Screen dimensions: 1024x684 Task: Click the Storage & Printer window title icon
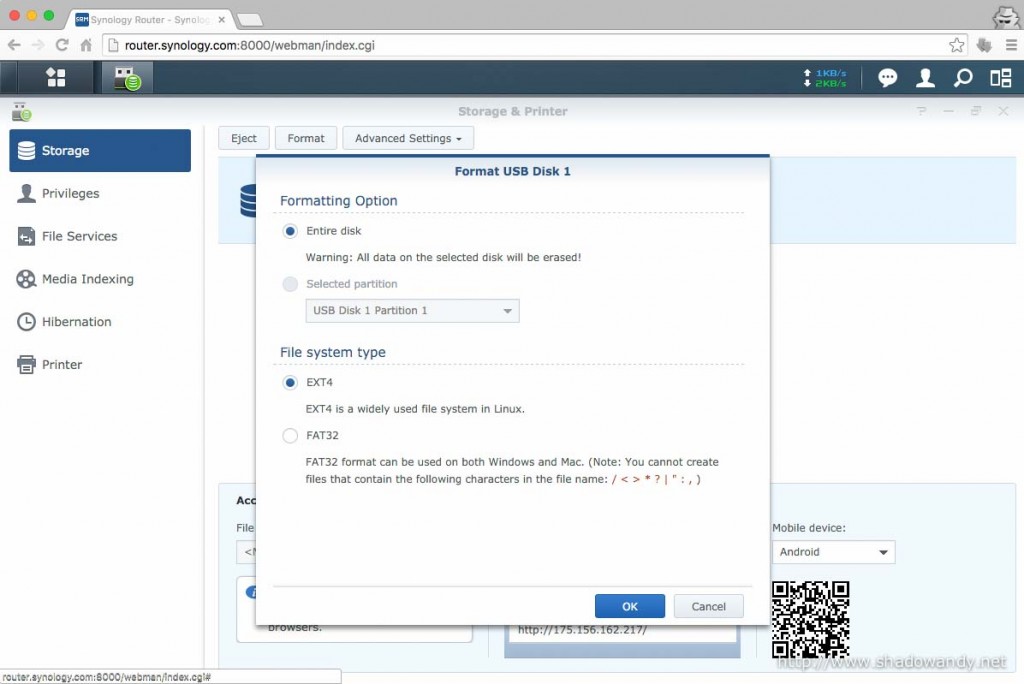[x=22, y=112]
